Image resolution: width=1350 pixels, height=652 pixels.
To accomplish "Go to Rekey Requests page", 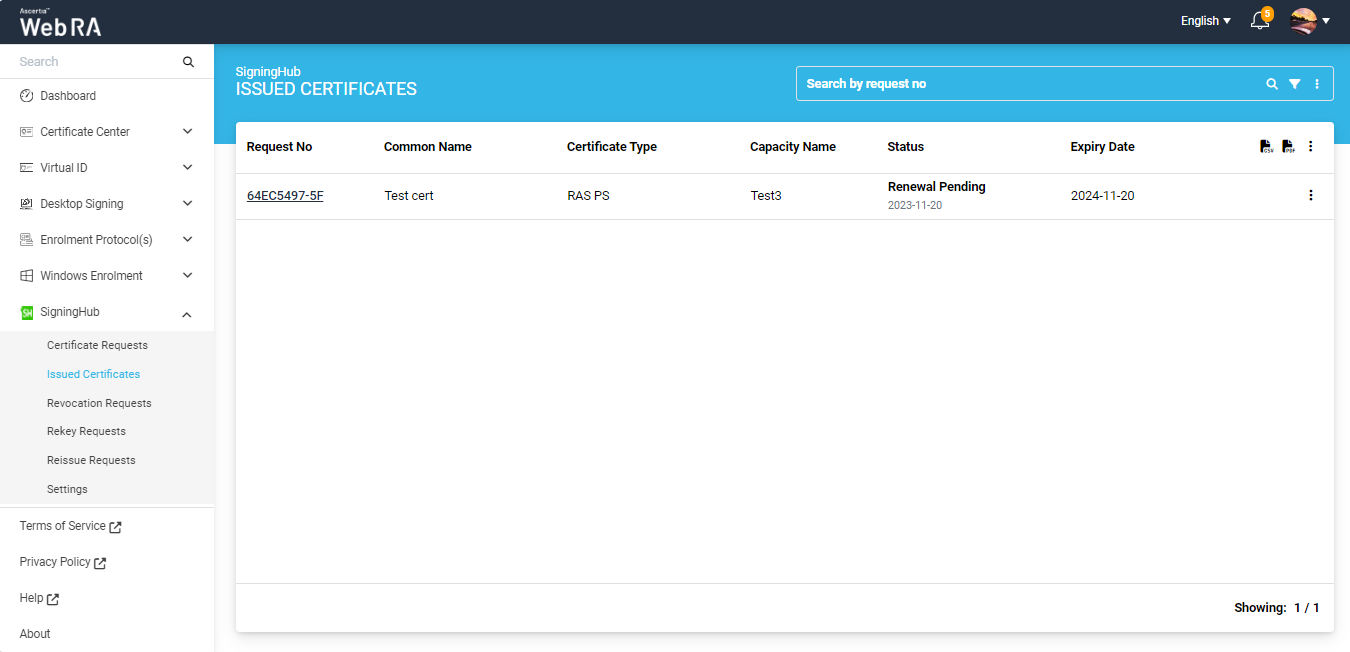I will (x=86, y=431).
